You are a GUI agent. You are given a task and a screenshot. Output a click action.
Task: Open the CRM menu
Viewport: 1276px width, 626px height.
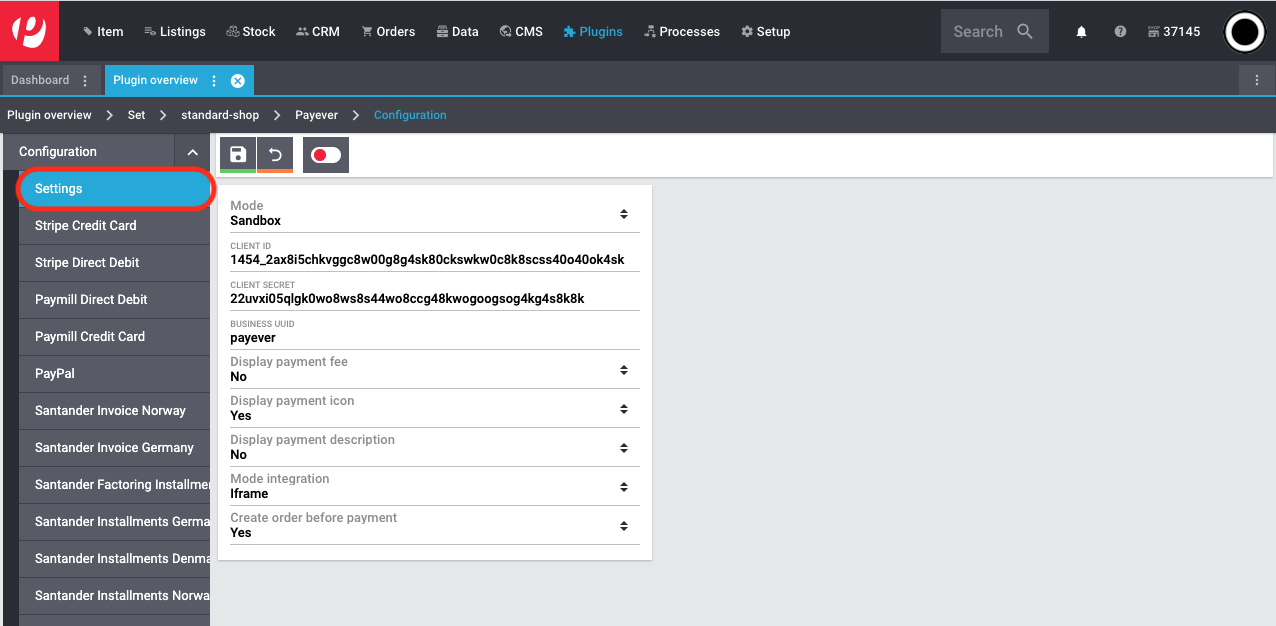click(x=318, y=32)
